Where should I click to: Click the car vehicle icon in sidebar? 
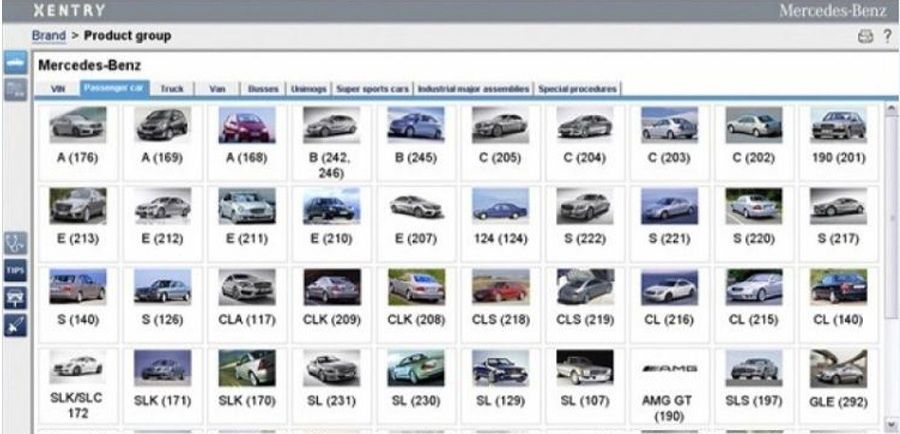[x=15, y=63]
